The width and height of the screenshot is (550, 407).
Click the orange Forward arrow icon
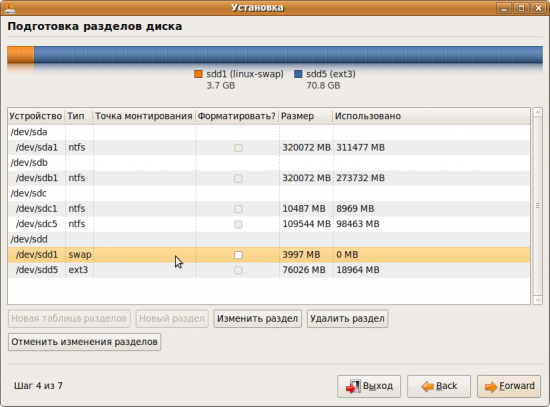pyautogui.click(x=491, y=387)
